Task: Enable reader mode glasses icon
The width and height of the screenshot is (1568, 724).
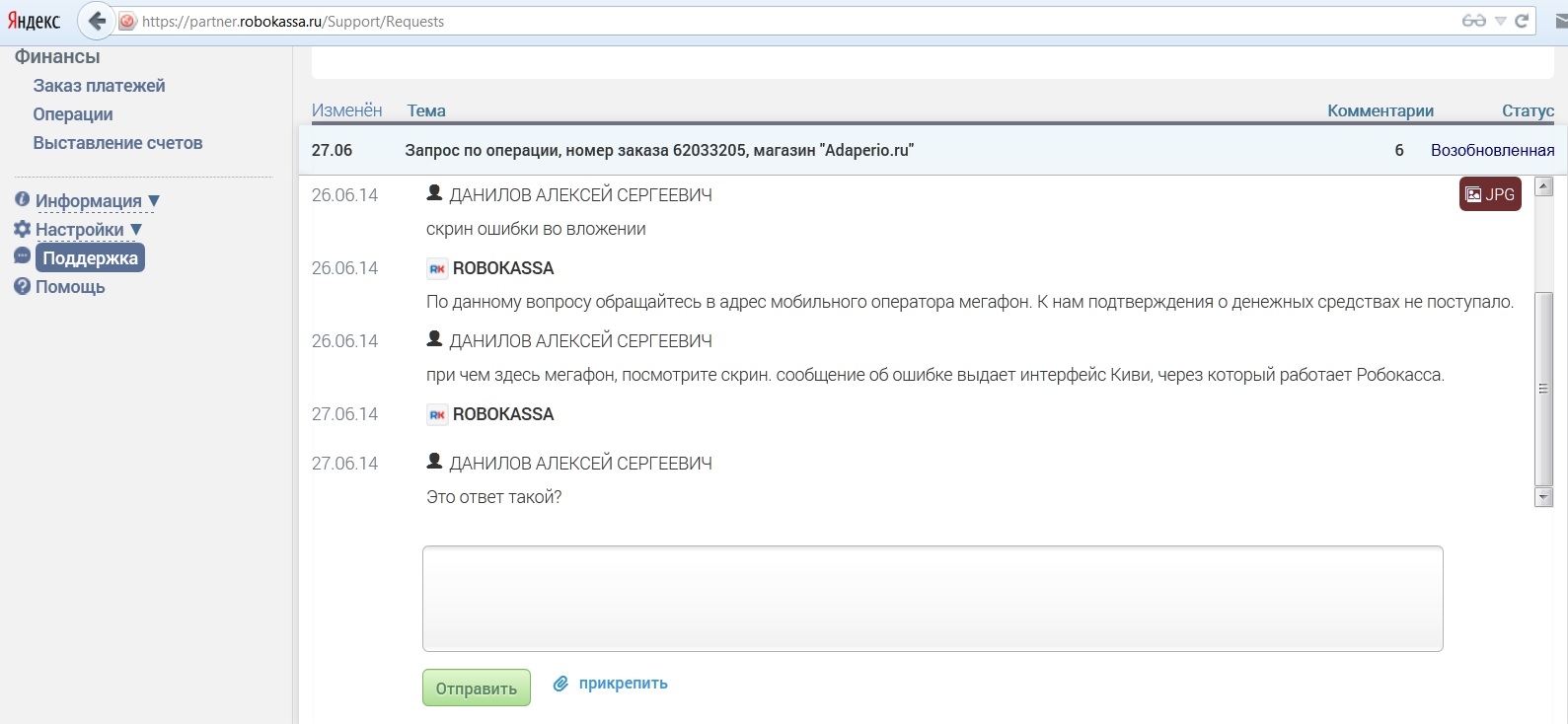Action: 1474,21
